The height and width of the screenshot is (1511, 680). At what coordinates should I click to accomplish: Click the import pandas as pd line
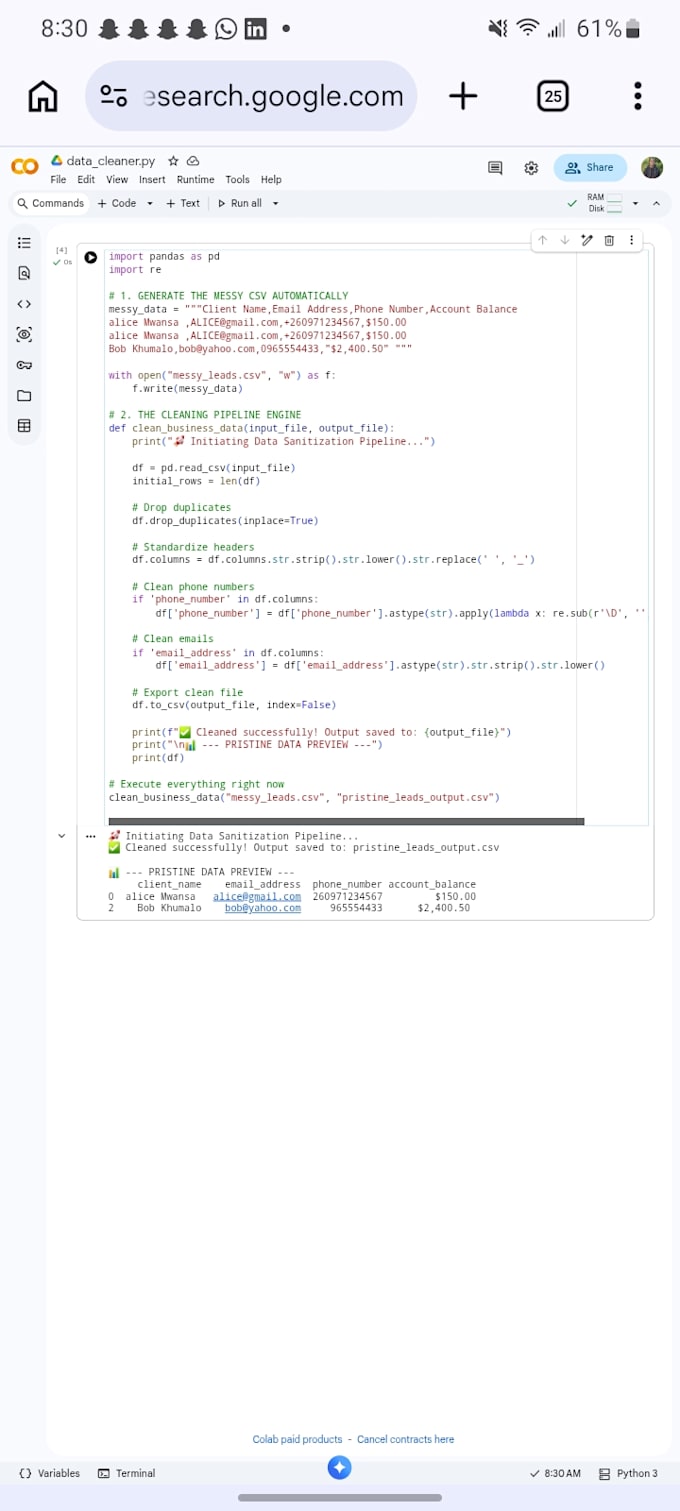click(164, 256)
